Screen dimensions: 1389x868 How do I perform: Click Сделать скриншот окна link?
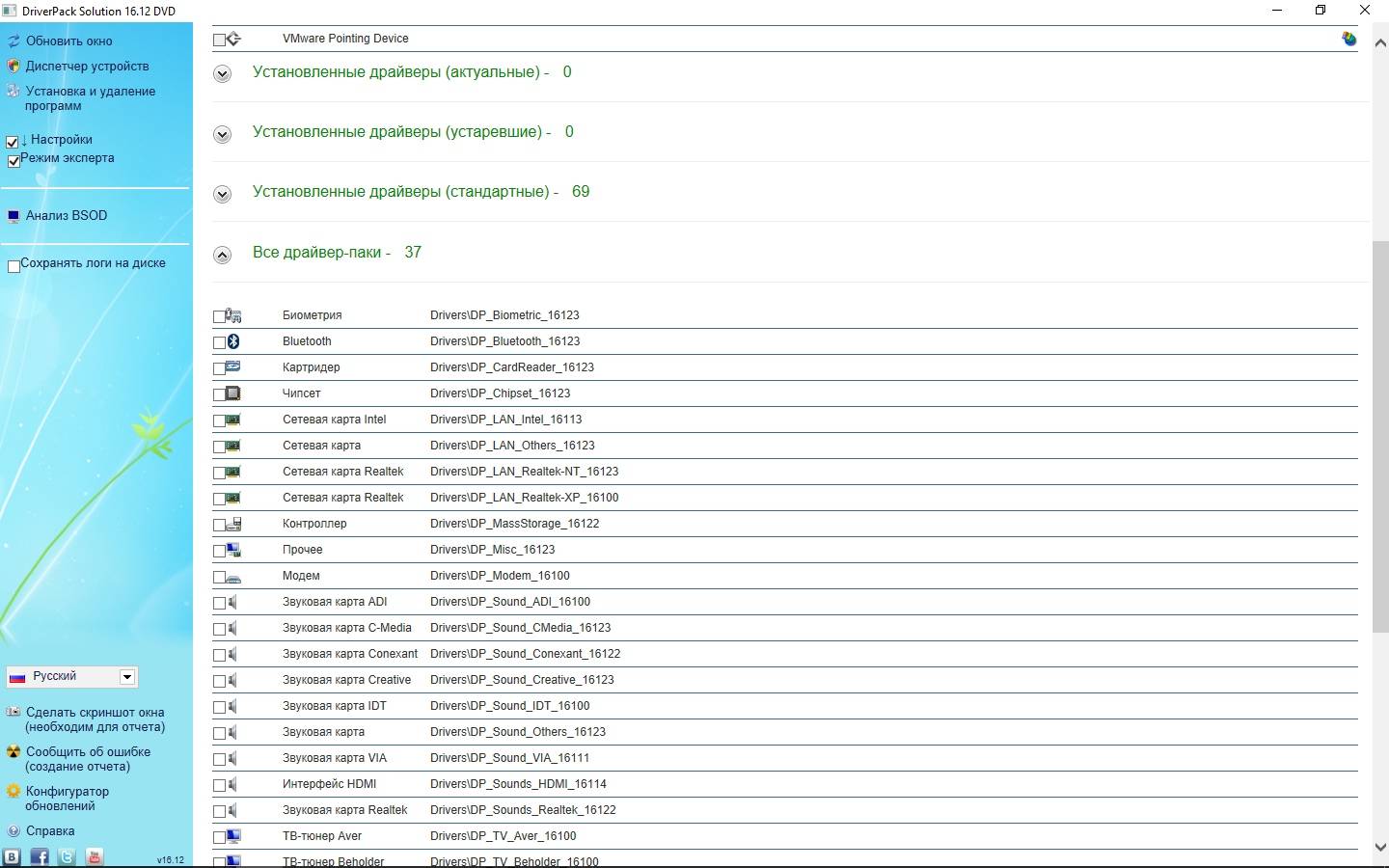[95, 719]
